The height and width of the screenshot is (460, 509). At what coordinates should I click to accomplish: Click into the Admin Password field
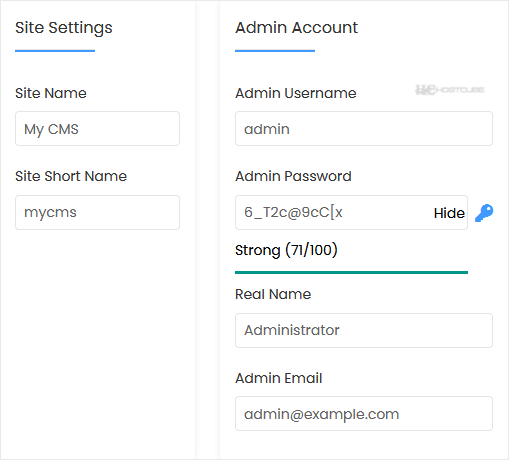click(x=351, y=212)
